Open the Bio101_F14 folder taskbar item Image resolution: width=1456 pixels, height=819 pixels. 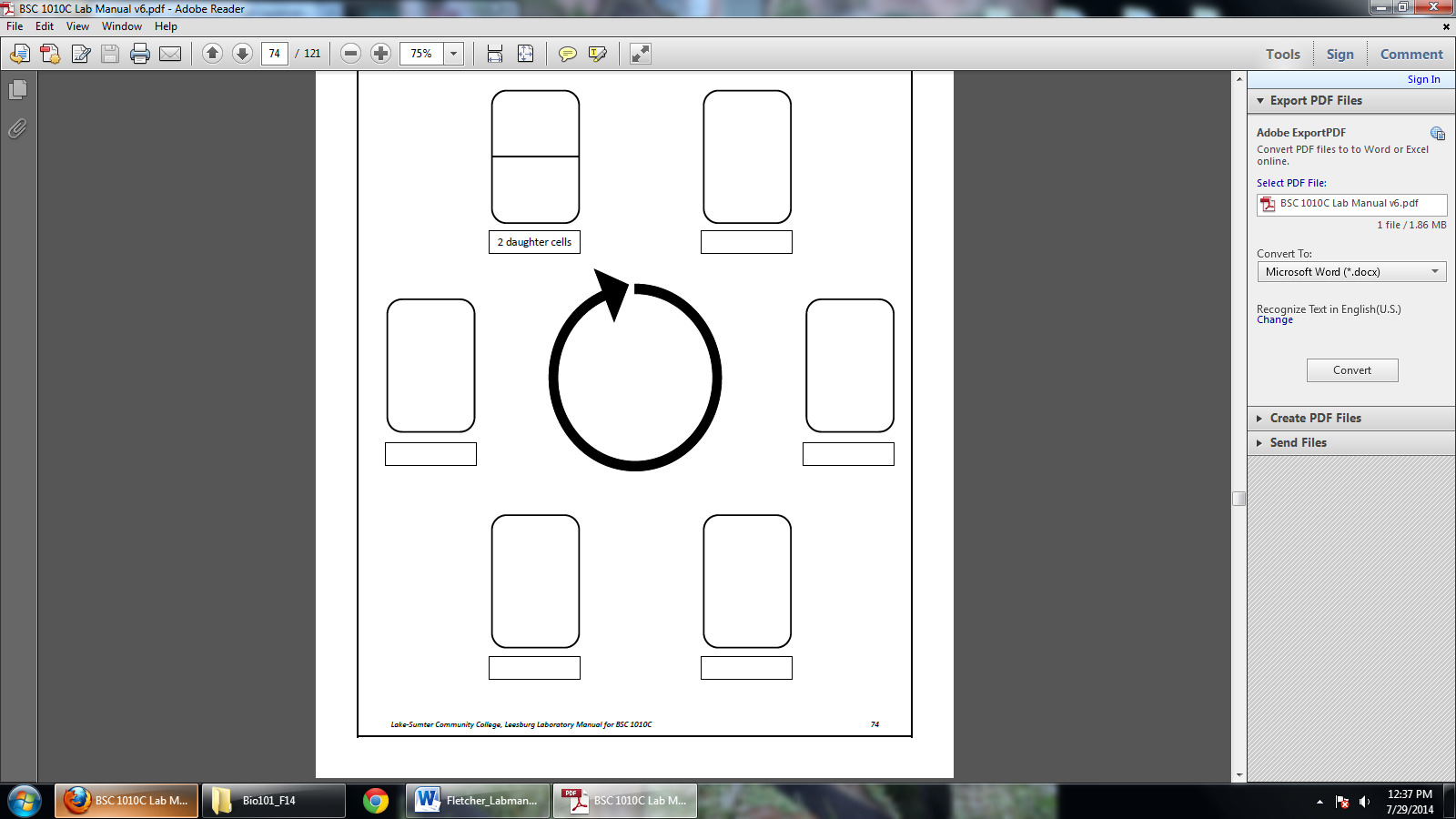[273, 801]
